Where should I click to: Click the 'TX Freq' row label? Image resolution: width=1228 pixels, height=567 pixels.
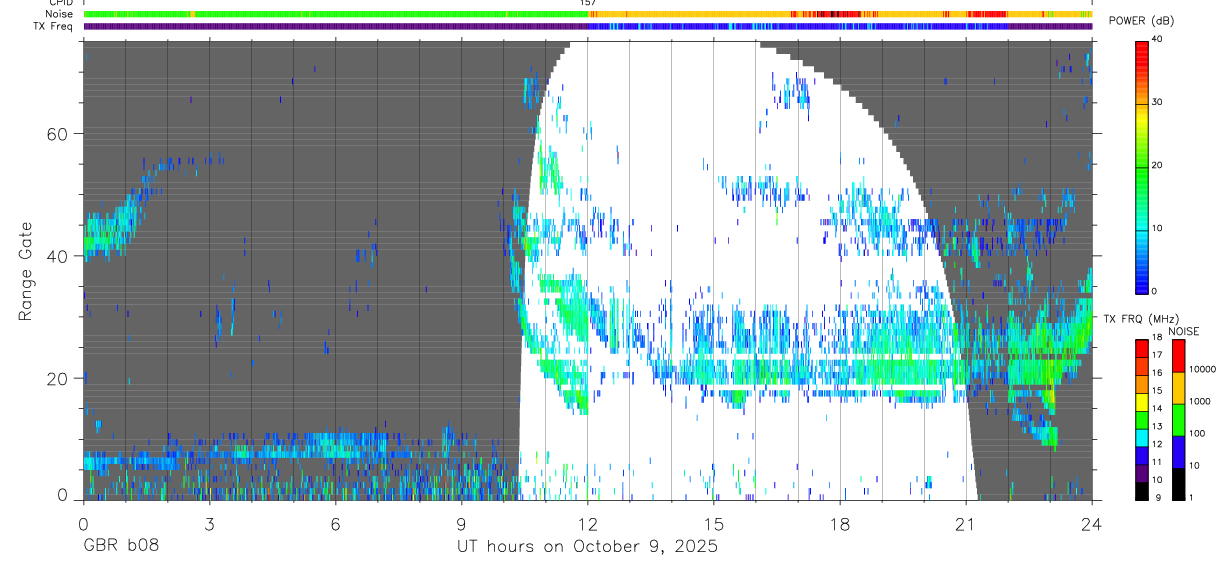pyautogui.click(x=55, y=26)
